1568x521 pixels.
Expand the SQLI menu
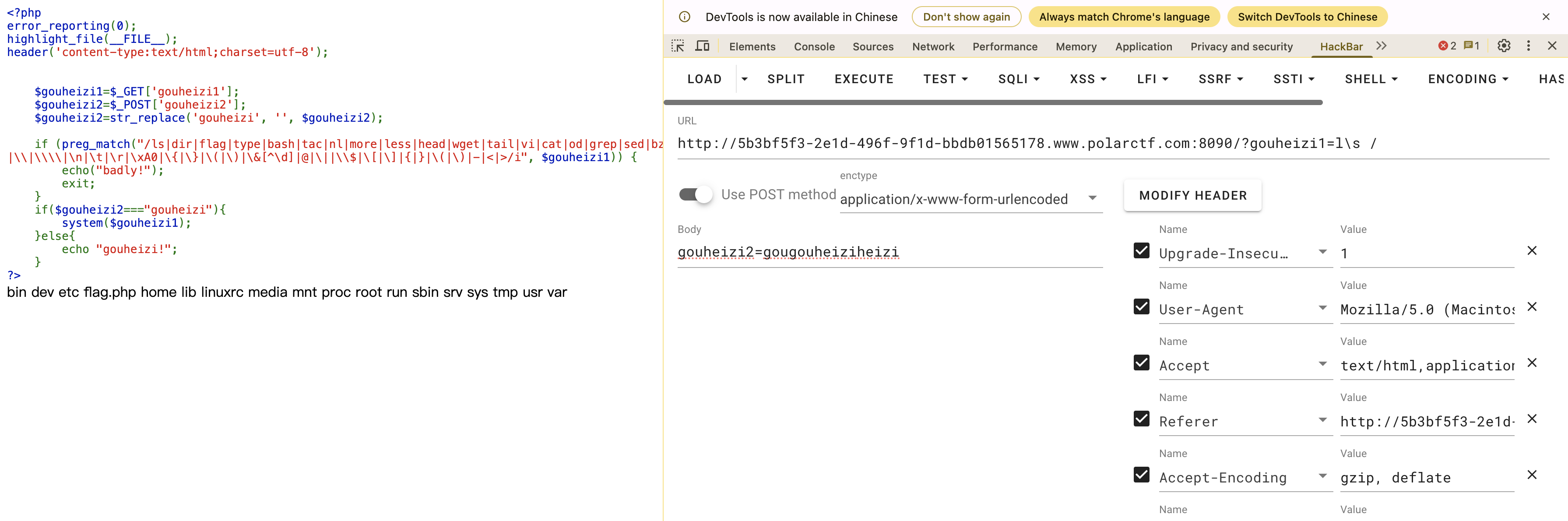[1018, 79]
